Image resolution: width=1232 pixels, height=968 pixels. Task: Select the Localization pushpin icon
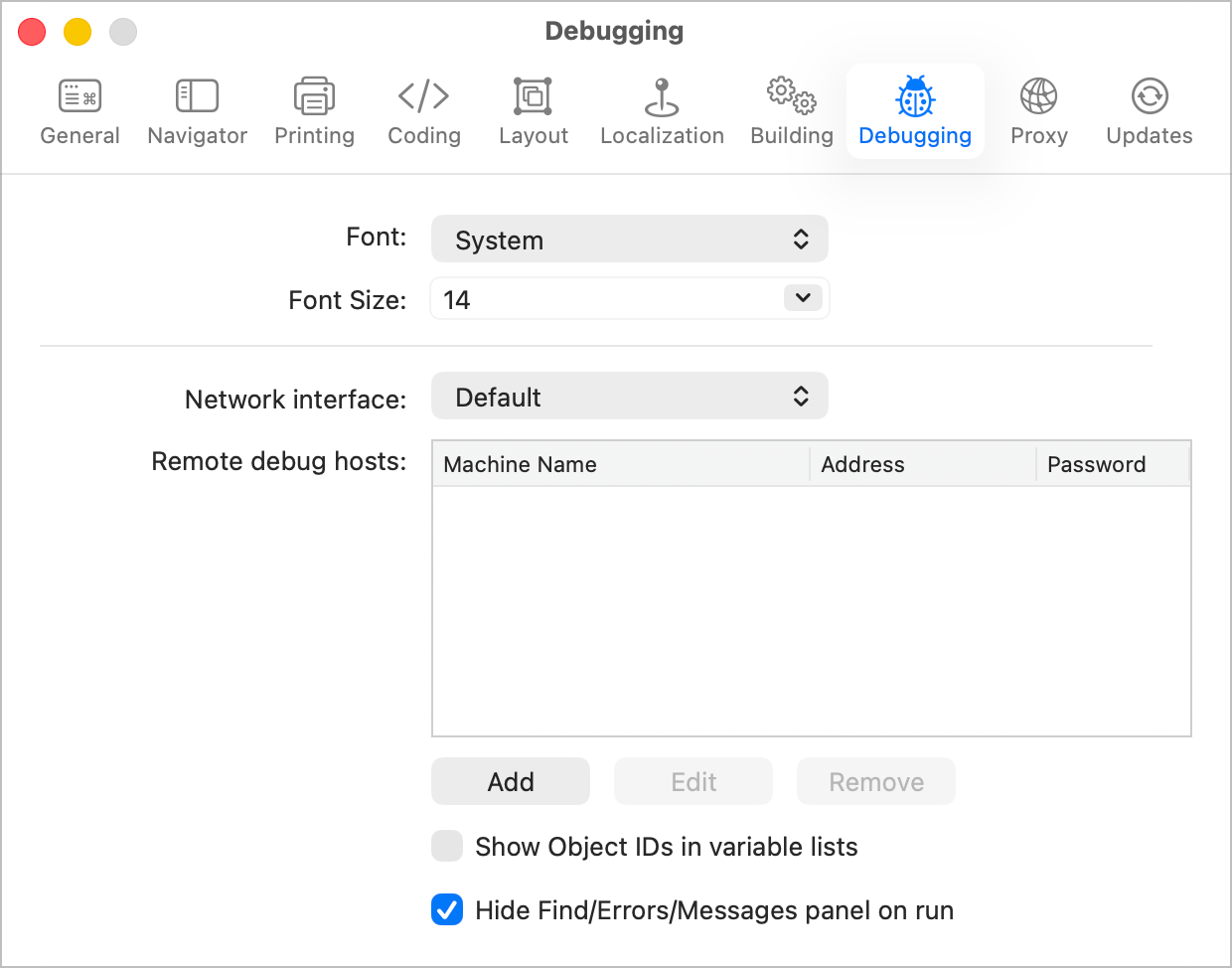point(662,109)
